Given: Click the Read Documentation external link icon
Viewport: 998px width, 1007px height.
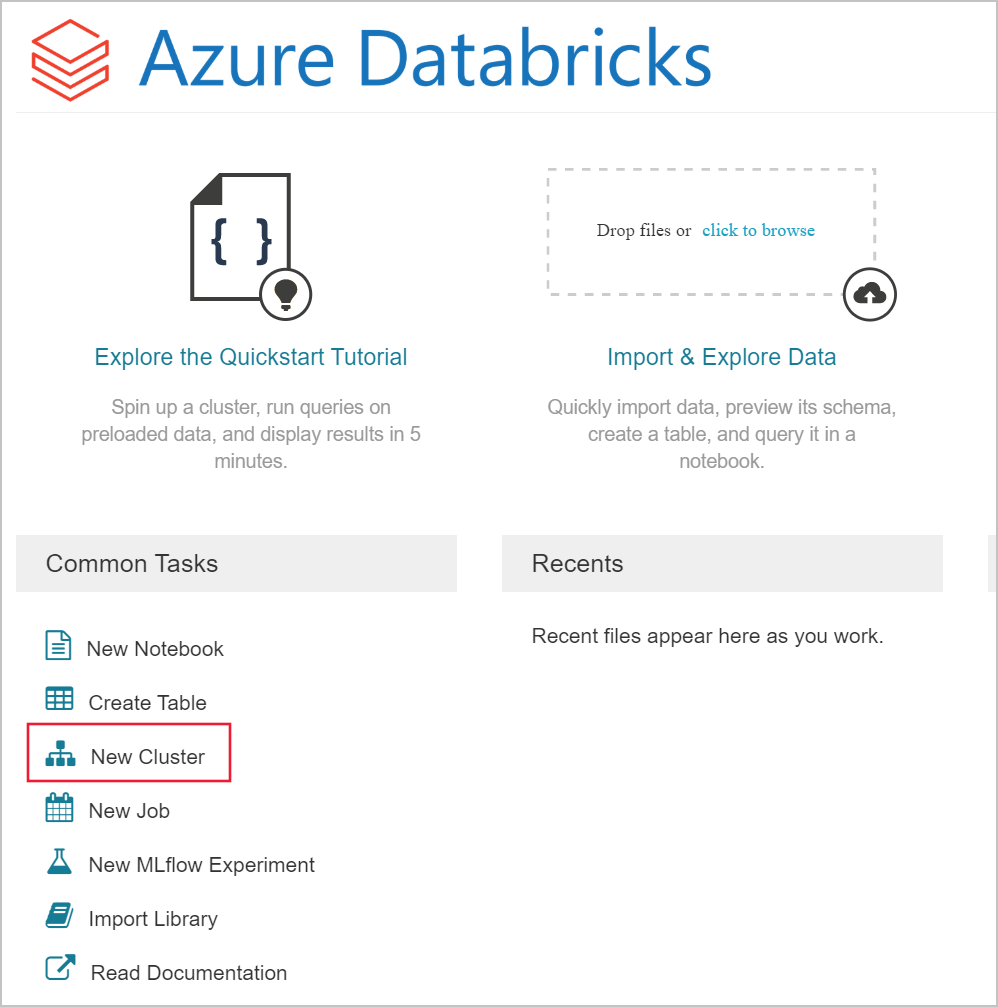Looking at the screenshot, I should point(61,970).
